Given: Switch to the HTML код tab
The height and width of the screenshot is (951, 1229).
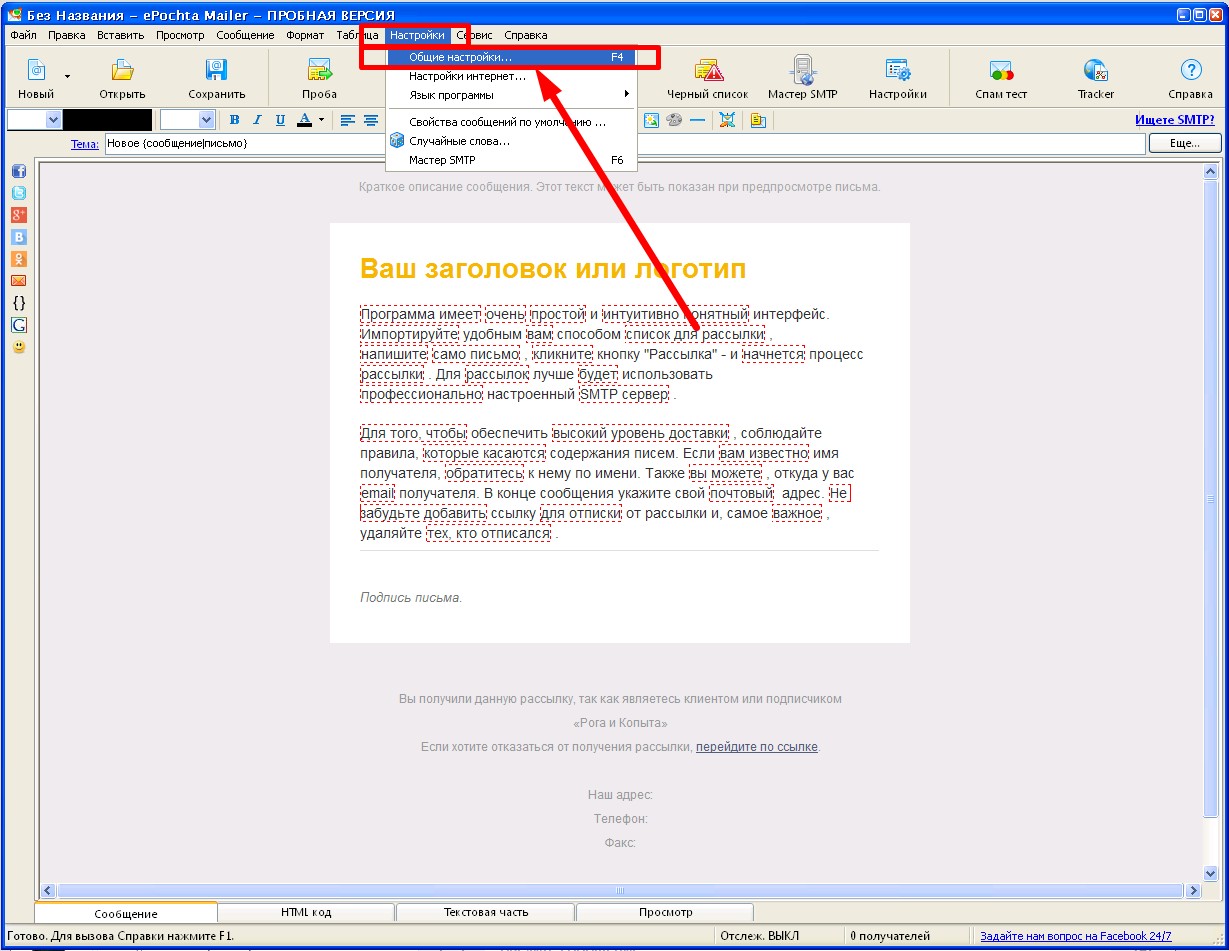Looking at the screenshot, I should pos(306,912).
